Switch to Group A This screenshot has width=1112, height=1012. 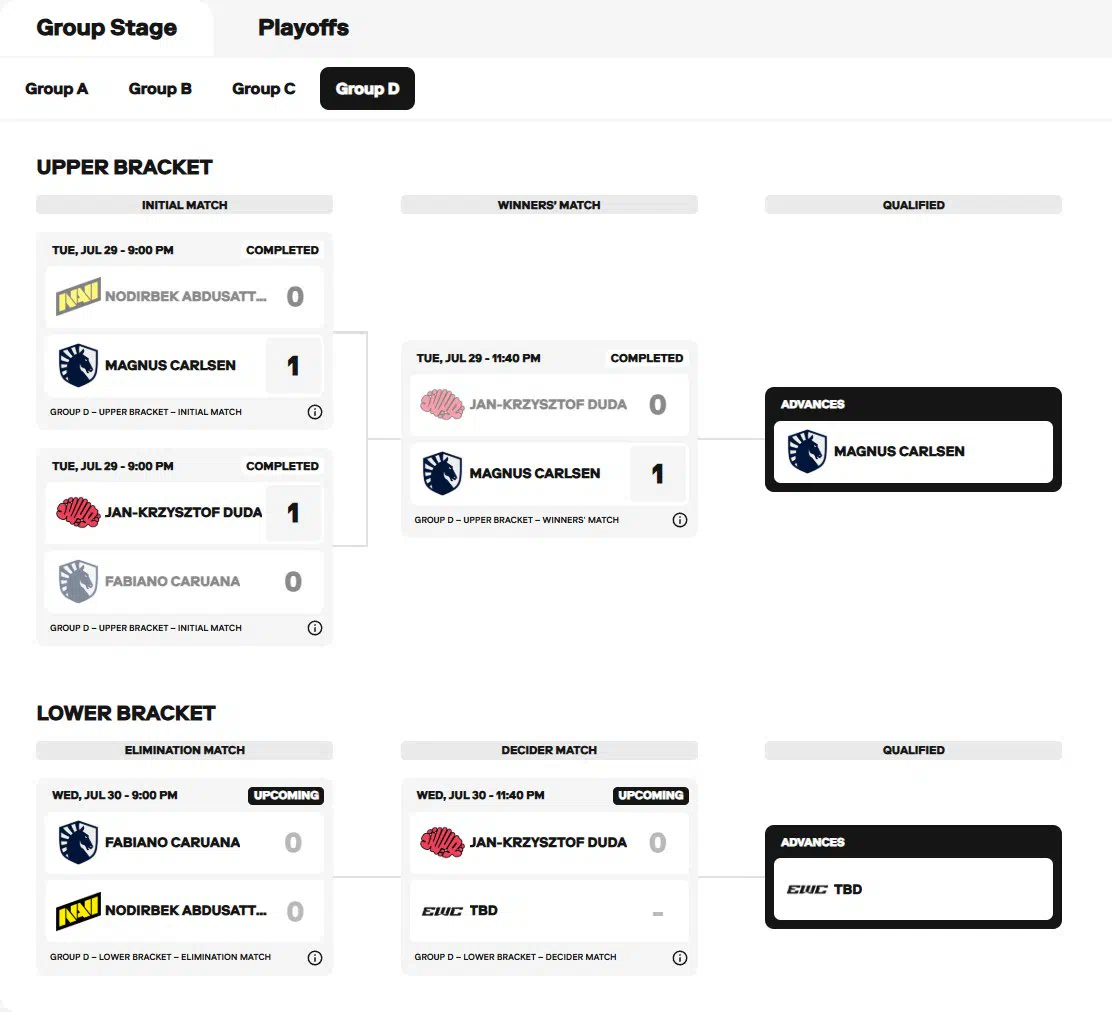coord(57,89)
